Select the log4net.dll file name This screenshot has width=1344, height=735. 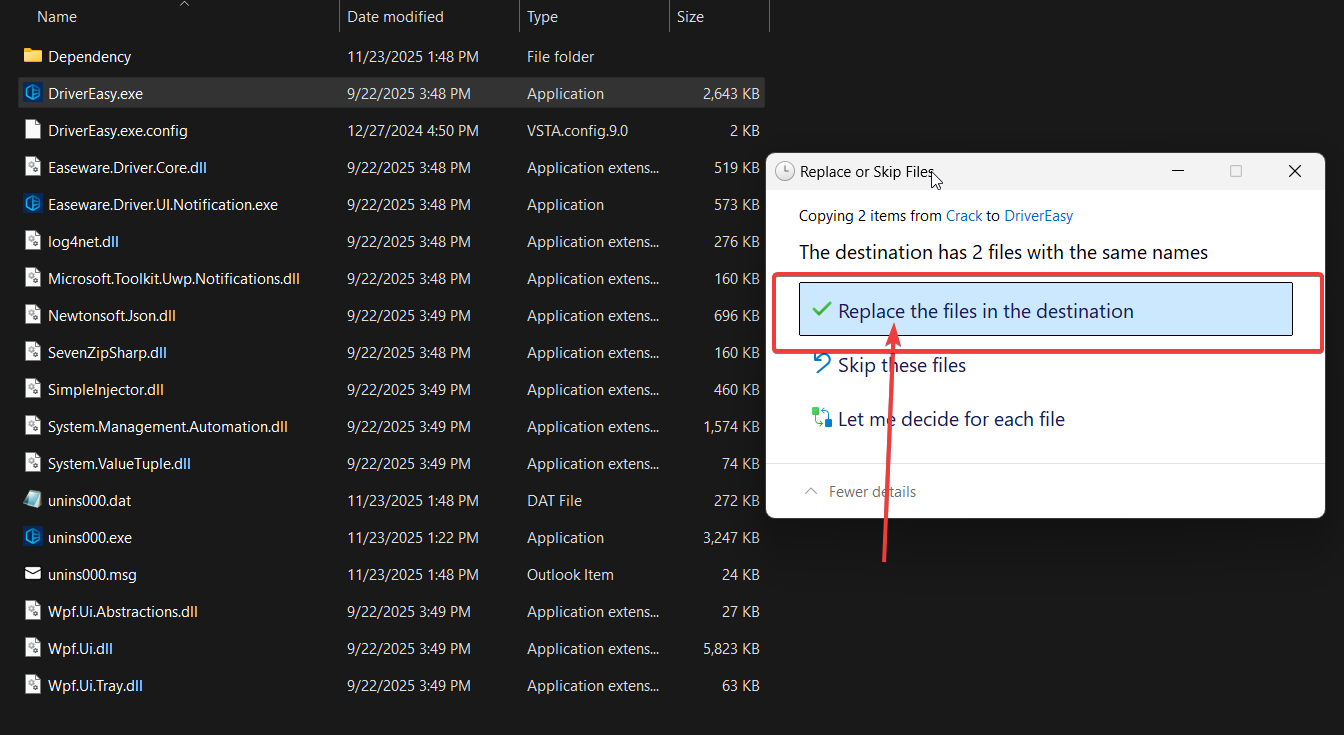[83, 242]
